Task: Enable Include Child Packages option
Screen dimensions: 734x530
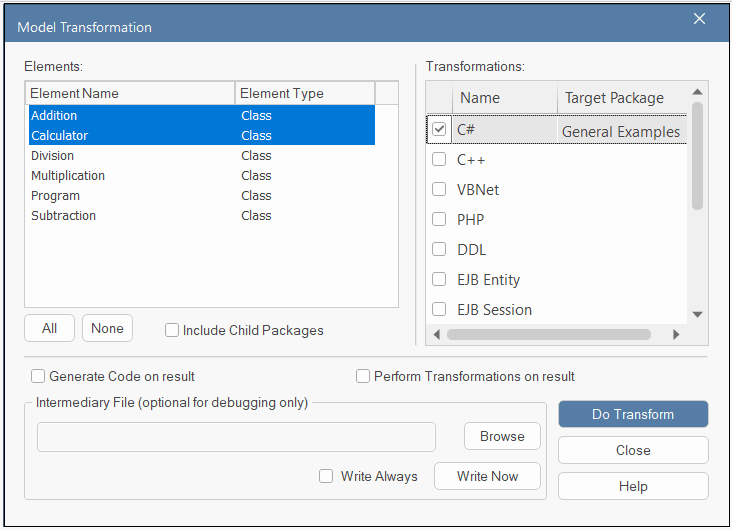Action: pos(172,330)
